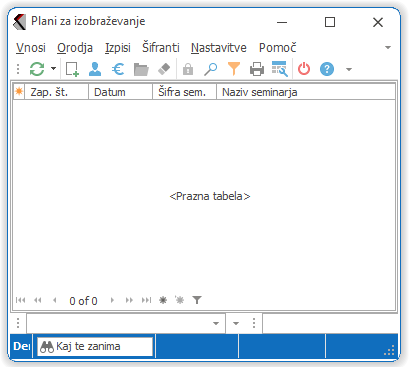This screenshot has height=367, width=412.
Task: Open the Šifranti menu
Action: pyautogui.click(x=161, y=47)
